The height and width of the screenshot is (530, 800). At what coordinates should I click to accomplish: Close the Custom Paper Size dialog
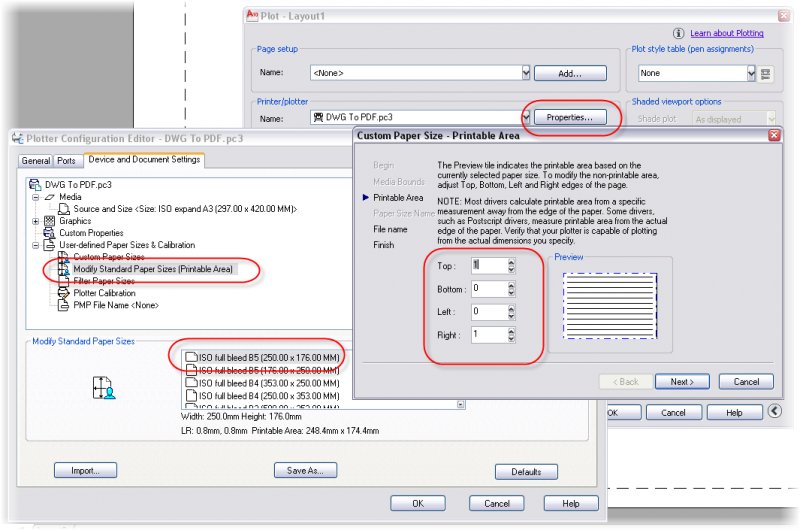[774, 135]
